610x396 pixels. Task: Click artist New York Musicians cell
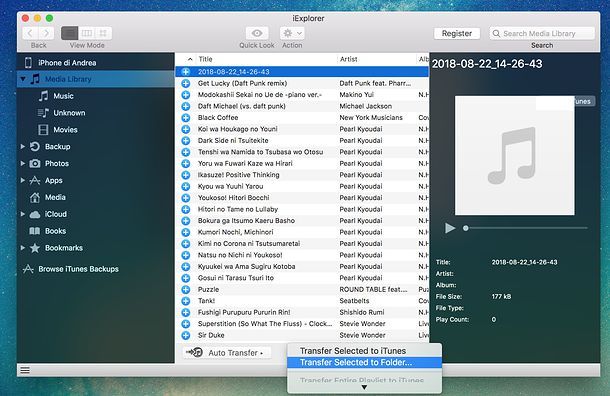point(371,117)
